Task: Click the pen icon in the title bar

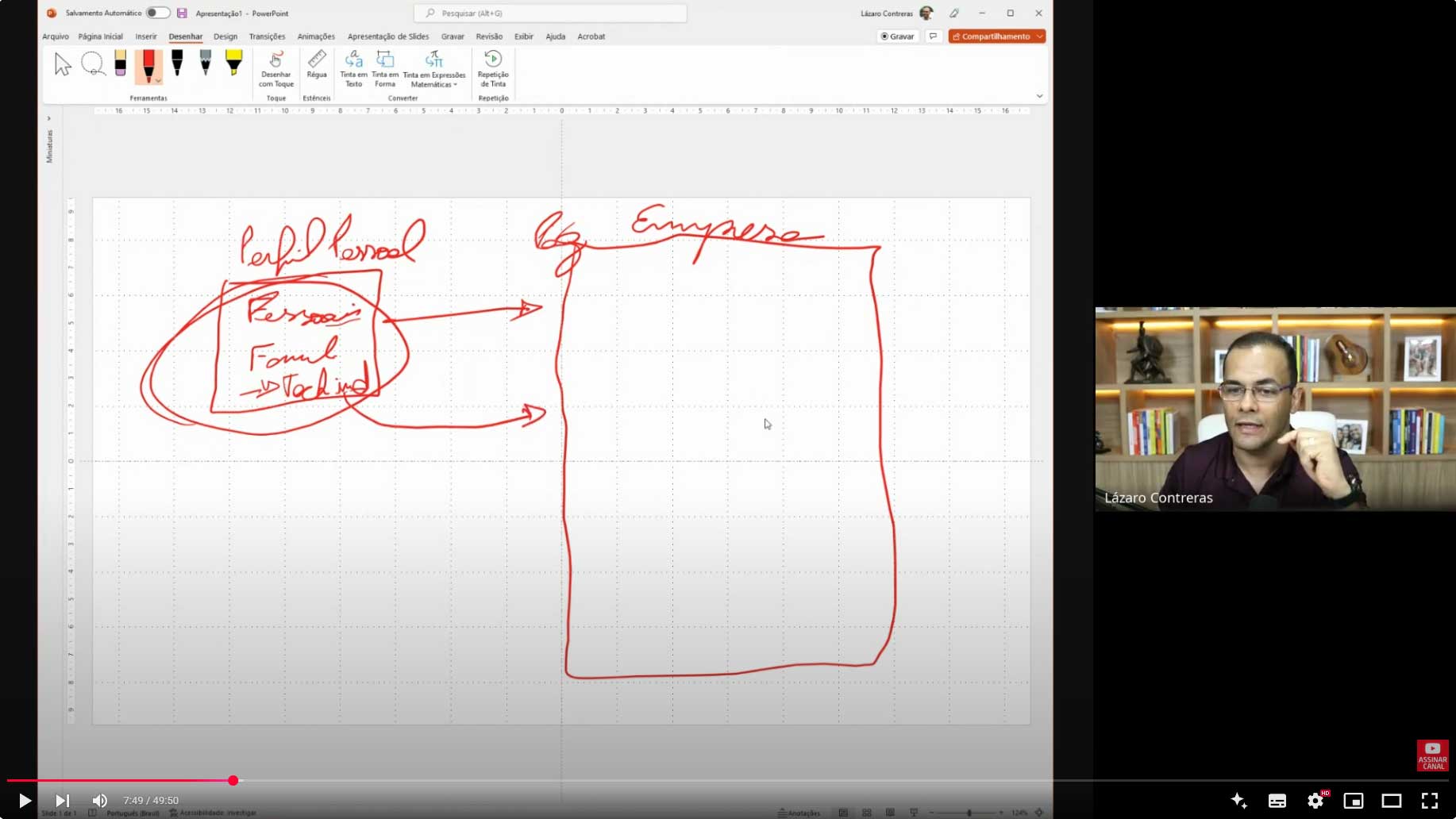Action: tap(954, 13)
